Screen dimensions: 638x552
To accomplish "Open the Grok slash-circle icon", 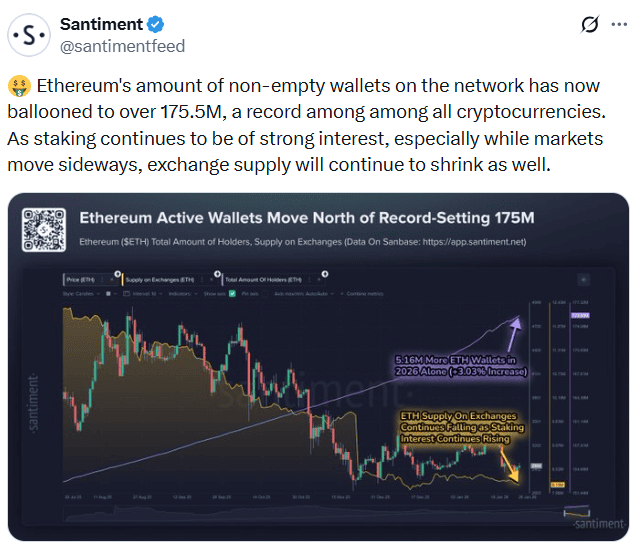I will click(x=590, y=24).
